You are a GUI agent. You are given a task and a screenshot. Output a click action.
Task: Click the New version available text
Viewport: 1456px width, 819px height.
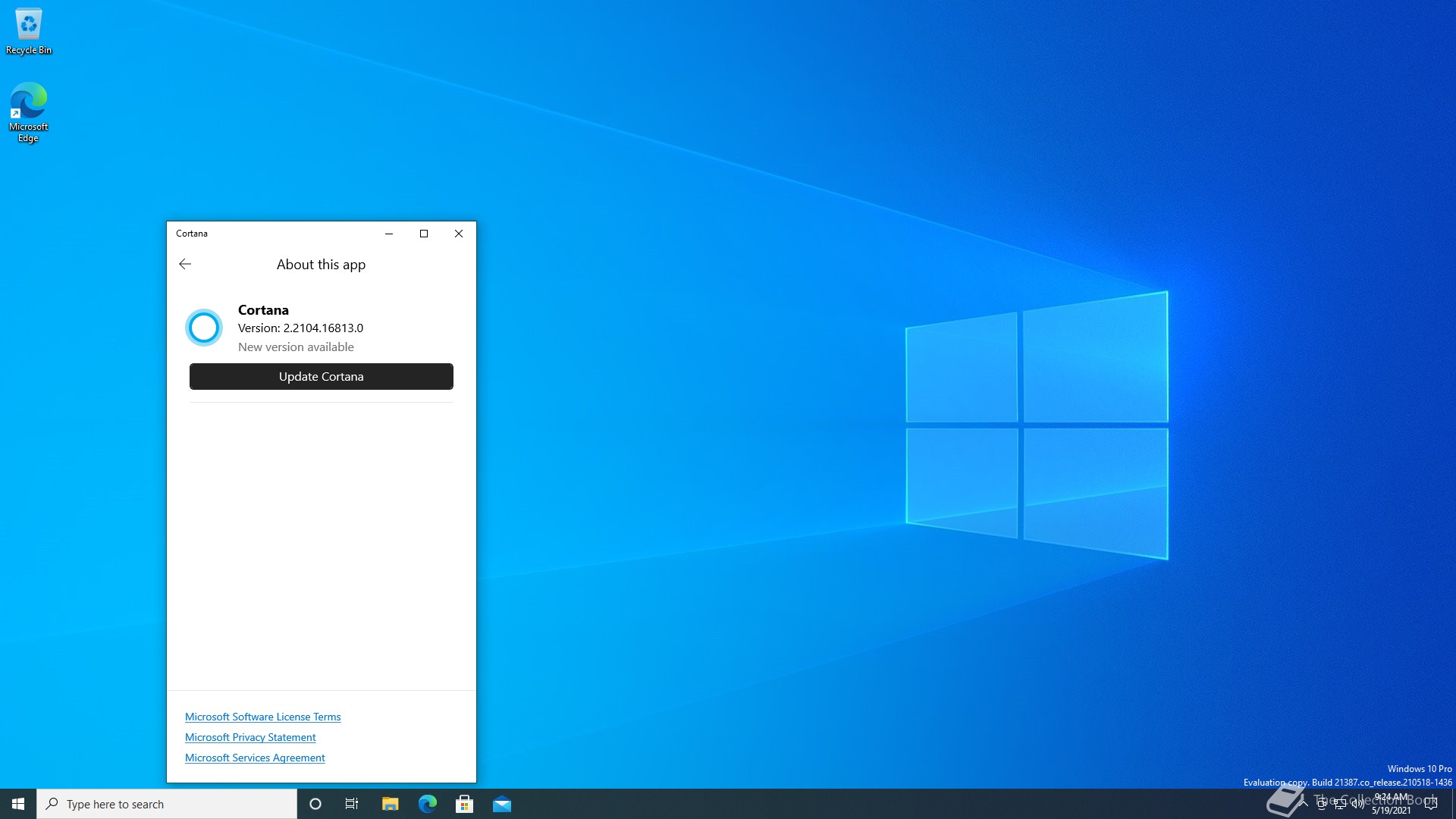point(296,347)
